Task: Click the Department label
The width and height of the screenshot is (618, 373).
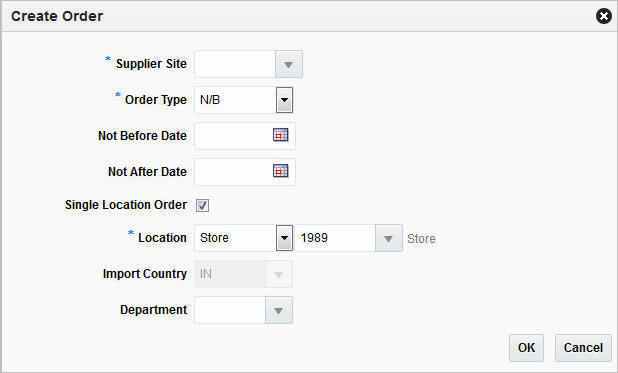Action: click(x=153, y=310)
